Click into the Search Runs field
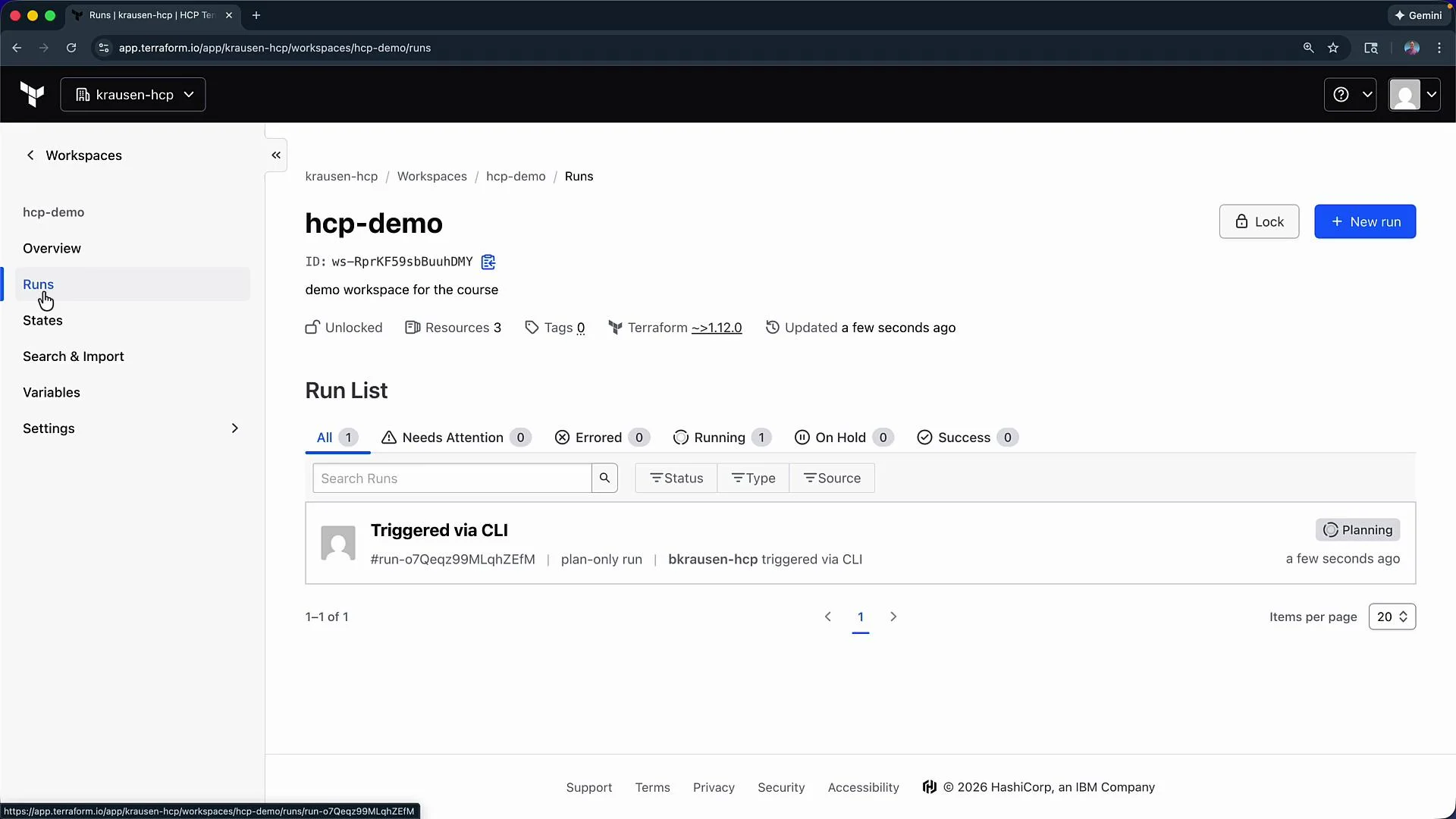This screenshot has height=819, width=1456. tap(452, 479)
